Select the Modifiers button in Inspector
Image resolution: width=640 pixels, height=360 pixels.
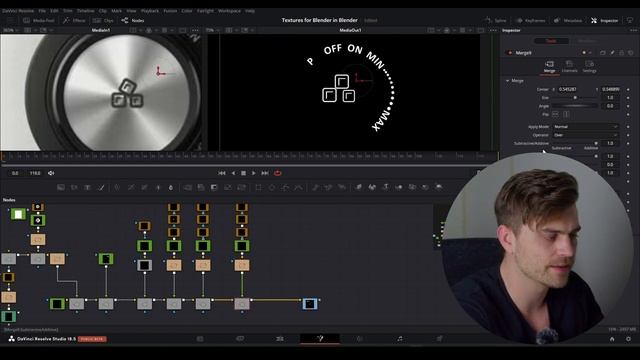[x=587, y=41]
